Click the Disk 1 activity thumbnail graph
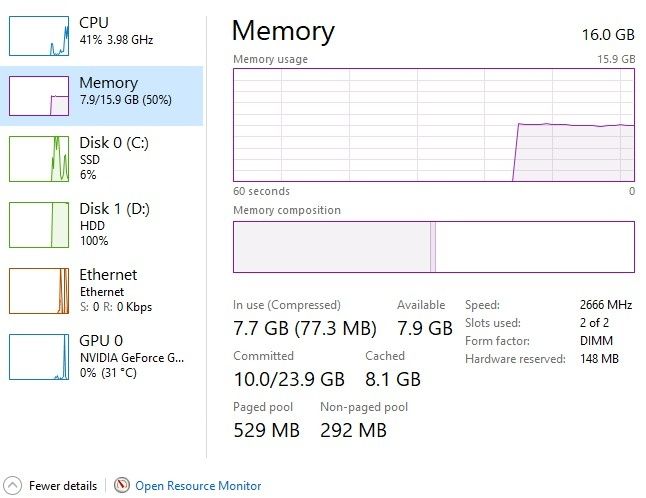 [x=39, y=224]
